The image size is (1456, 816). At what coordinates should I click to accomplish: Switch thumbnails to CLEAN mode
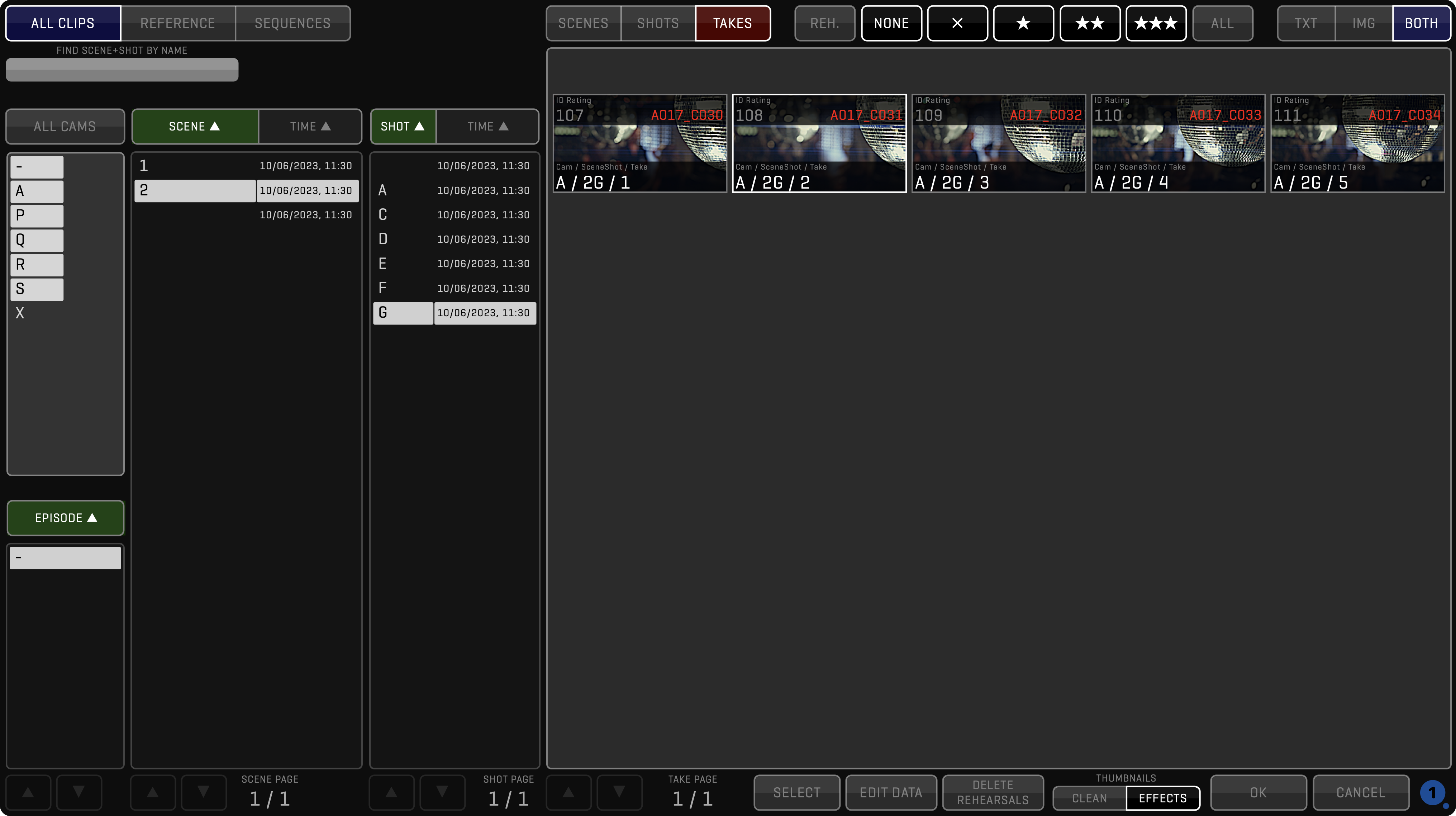tap(1089, 798)
